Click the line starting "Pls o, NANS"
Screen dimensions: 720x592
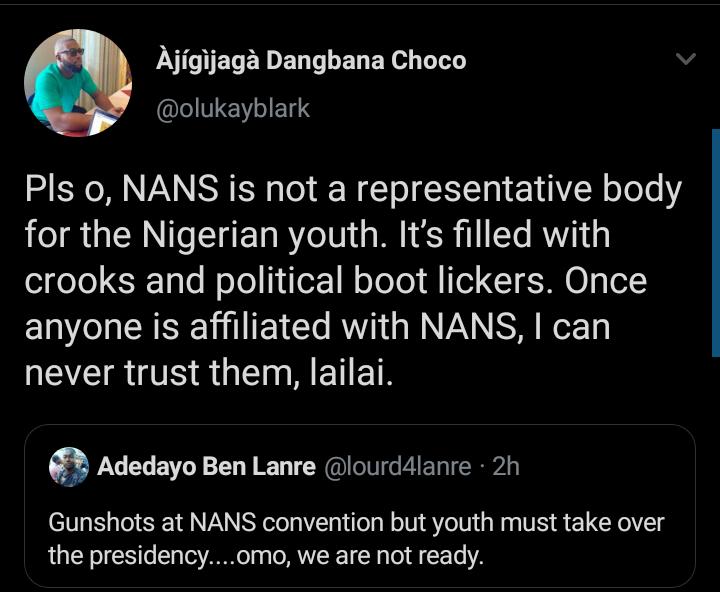353,191
